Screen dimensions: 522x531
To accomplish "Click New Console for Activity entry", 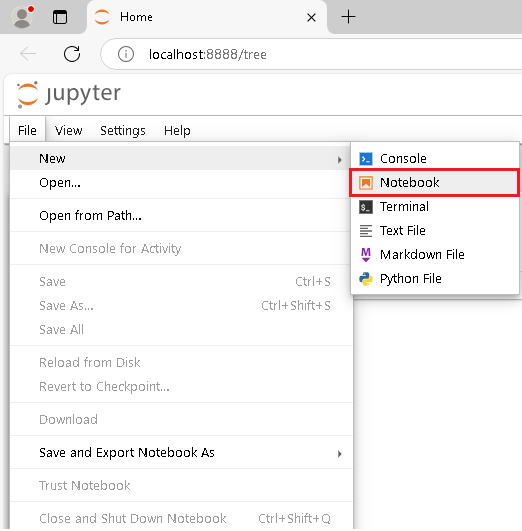I will [181, 249].
